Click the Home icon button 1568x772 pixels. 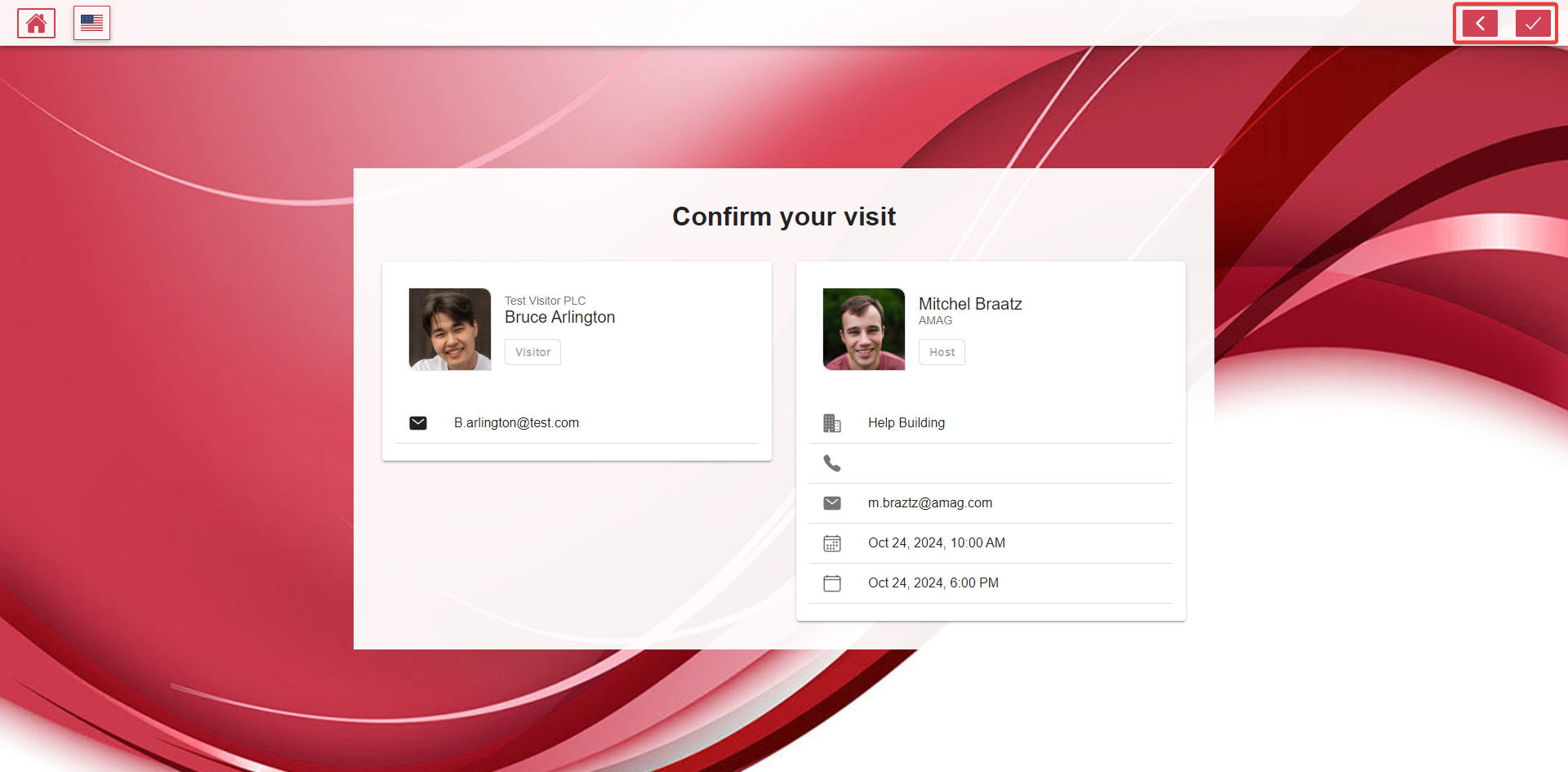point(36,23)
